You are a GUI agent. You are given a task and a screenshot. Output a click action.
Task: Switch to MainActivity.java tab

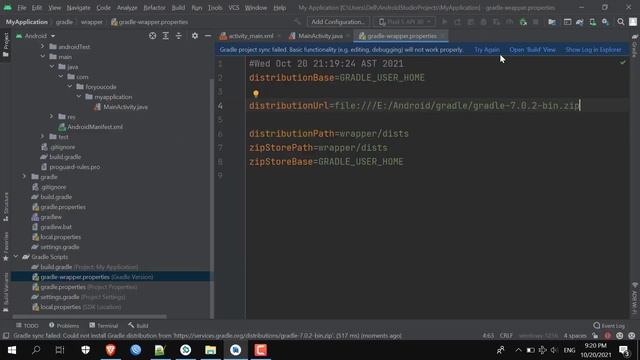tap(320, 36)
